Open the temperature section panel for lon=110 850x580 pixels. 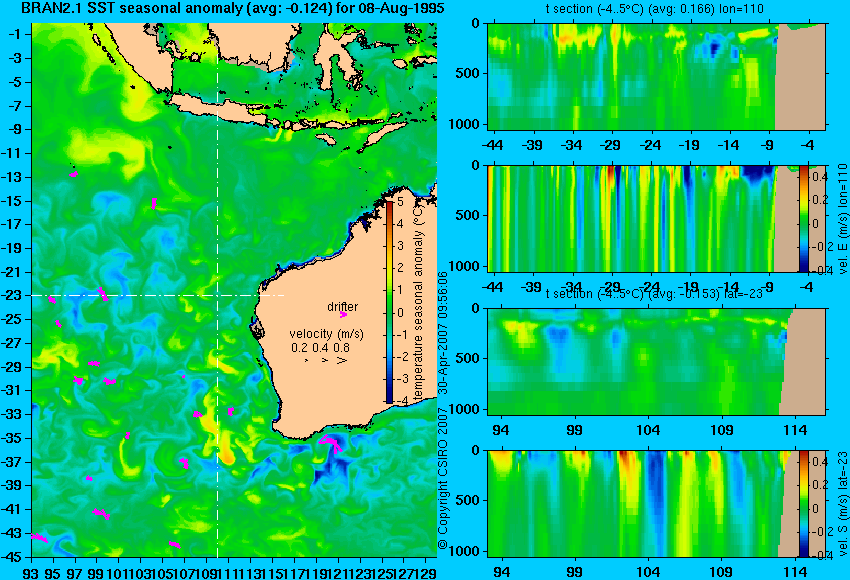tap(656, 76)
